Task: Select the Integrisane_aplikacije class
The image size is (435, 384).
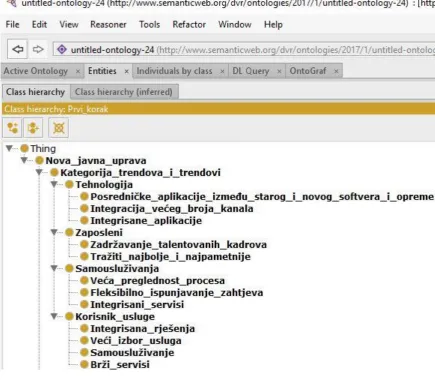Action: click(146, 221)
